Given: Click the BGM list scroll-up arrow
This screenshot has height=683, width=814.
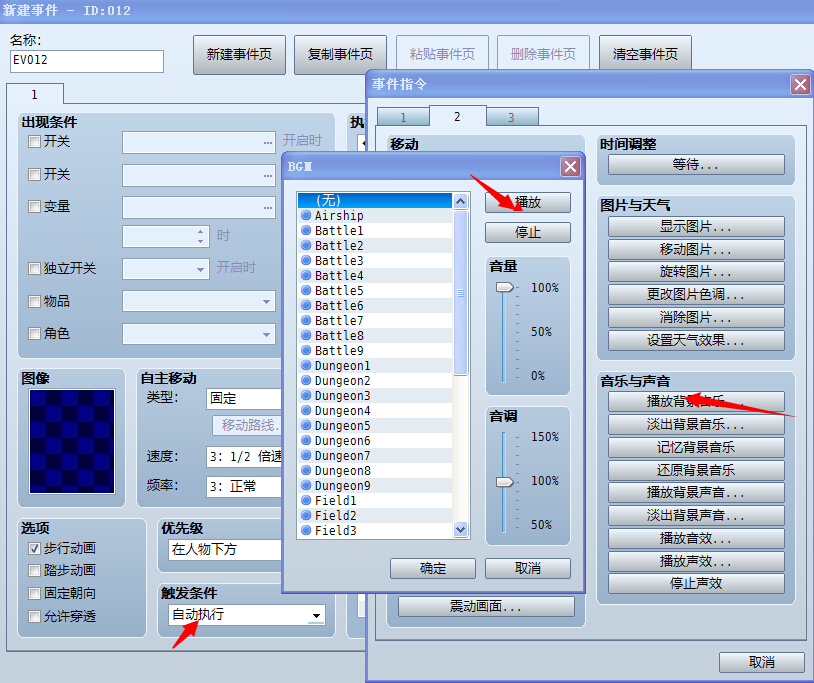Looking at the screenshot, I should tap(460, 201).
